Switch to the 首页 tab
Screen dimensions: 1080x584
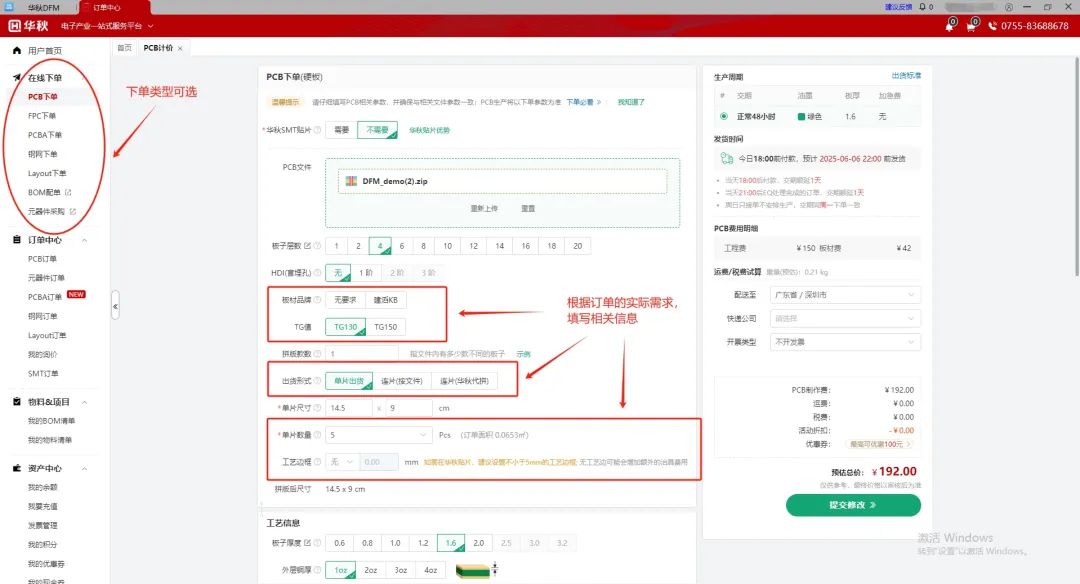point(124,48)
